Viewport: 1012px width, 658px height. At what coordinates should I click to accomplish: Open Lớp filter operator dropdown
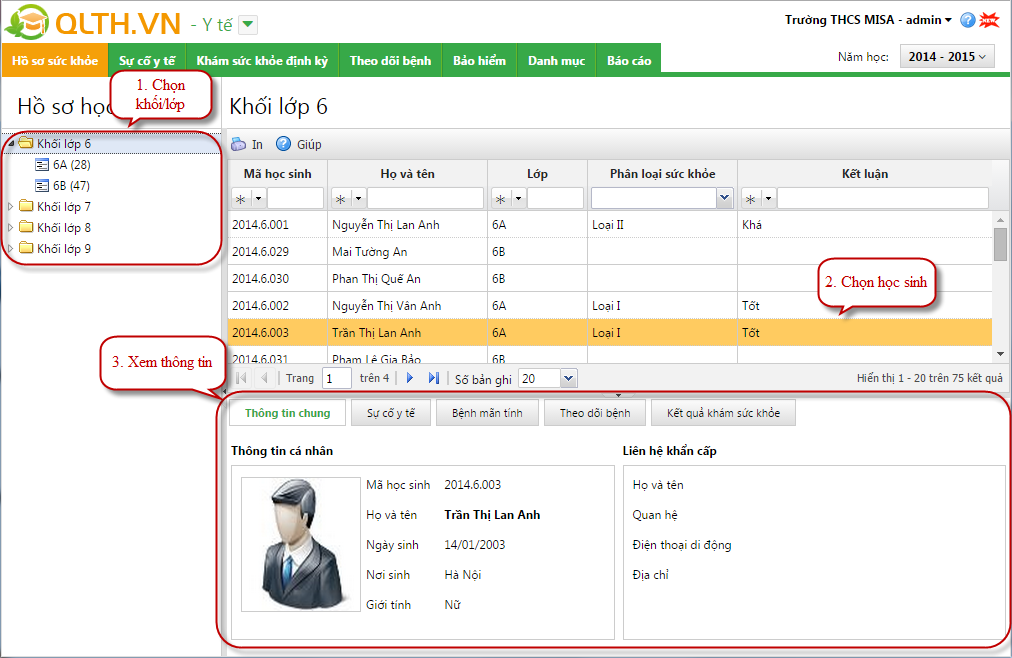click(519, 199)
